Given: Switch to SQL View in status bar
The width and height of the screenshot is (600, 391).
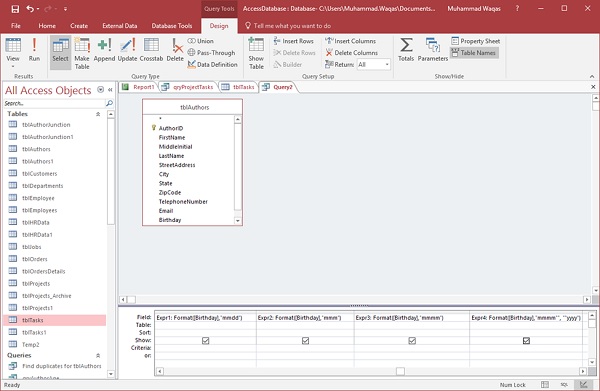Looking at the screenshot, I should pyautogui.click(x=564, y=384).
